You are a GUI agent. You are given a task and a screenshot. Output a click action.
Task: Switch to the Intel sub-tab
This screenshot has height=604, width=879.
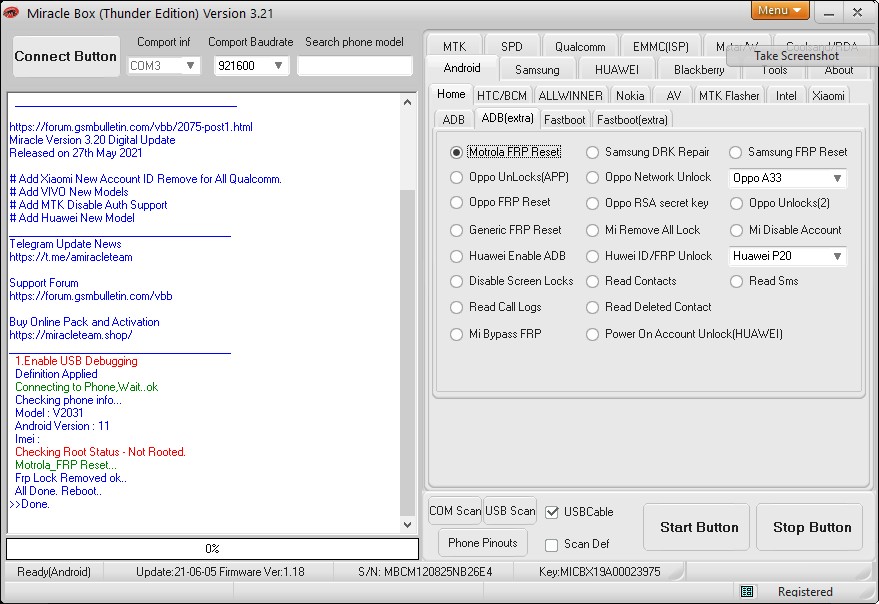(x=786, y=96)
